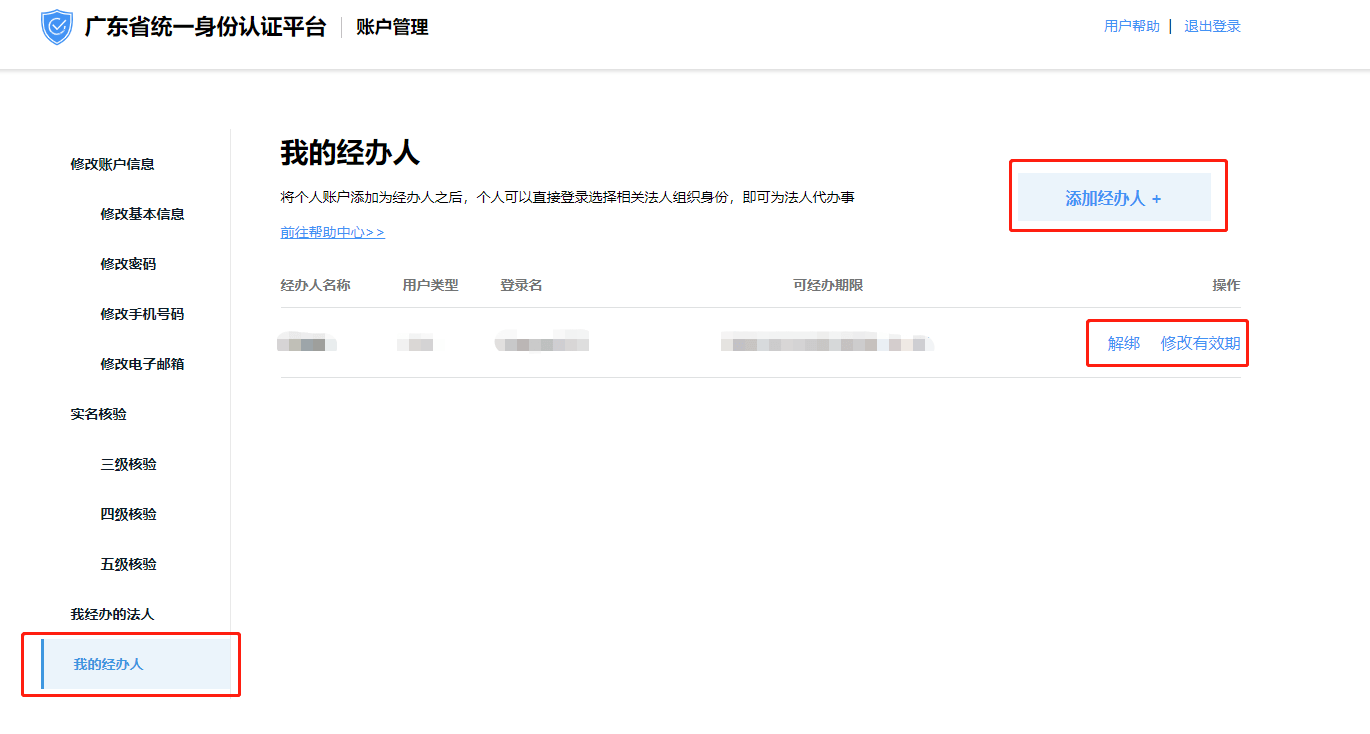This screenshot has width=1370, height=734.
Task: Choose 四级核验 verification option
Action: [128, 514]
